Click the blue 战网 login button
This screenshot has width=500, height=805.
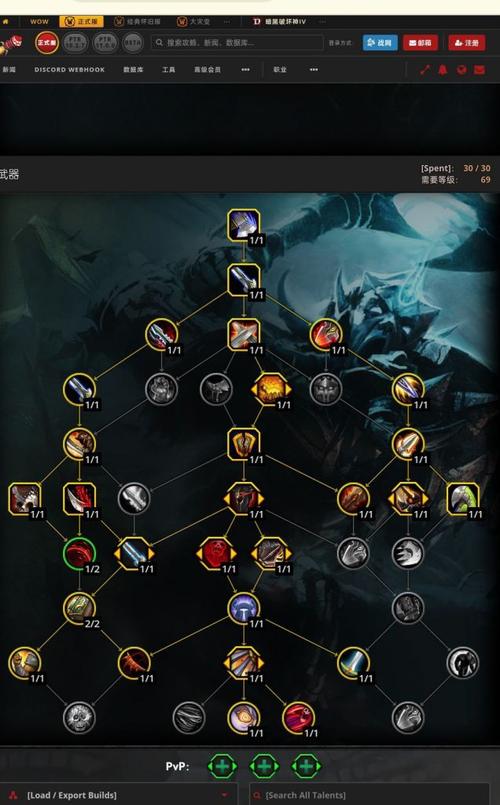point(380,43)
